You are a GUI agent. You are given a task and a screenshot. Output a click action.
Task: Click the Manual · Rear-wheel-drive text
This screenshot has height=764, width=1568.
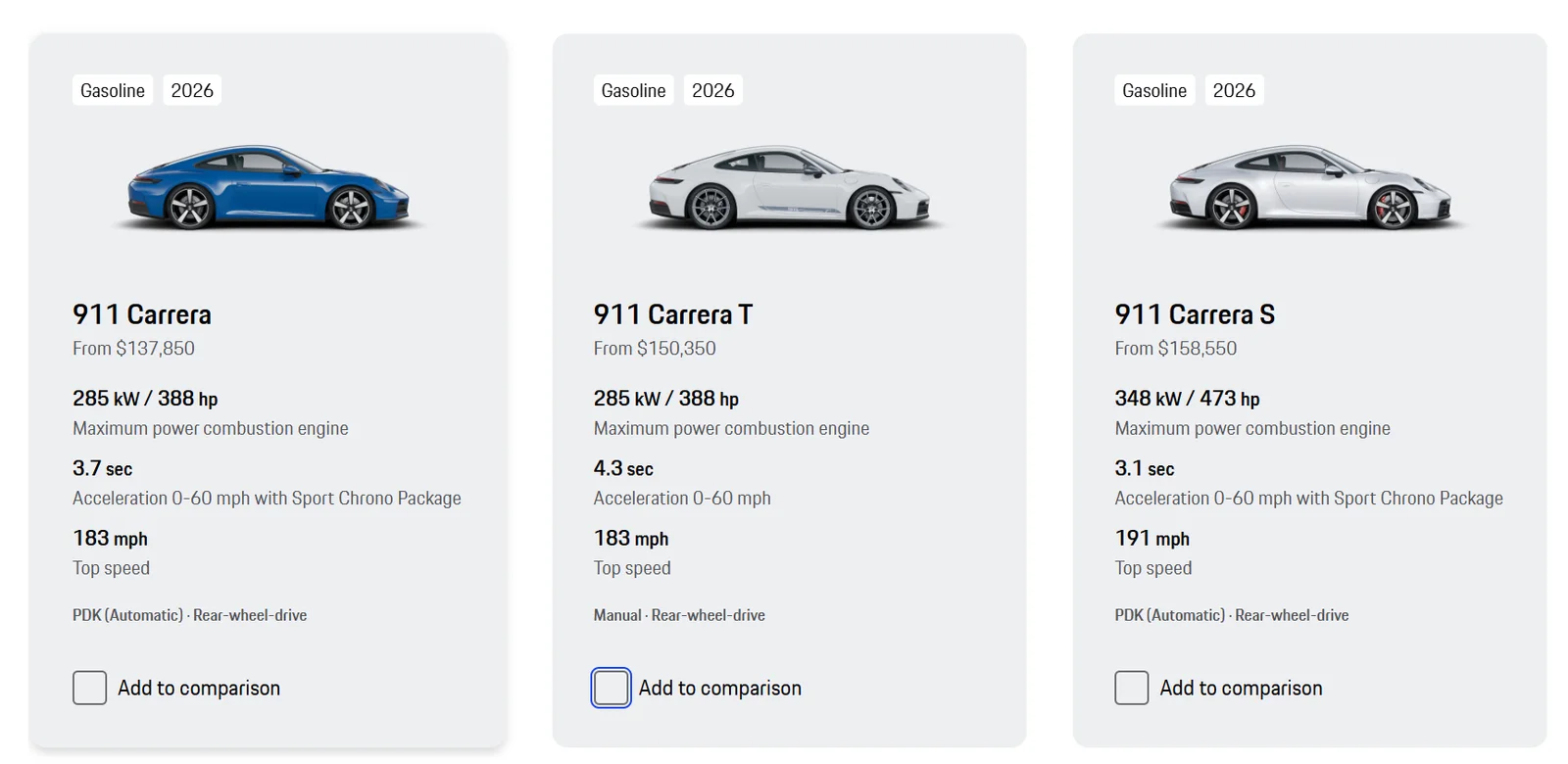679,615
